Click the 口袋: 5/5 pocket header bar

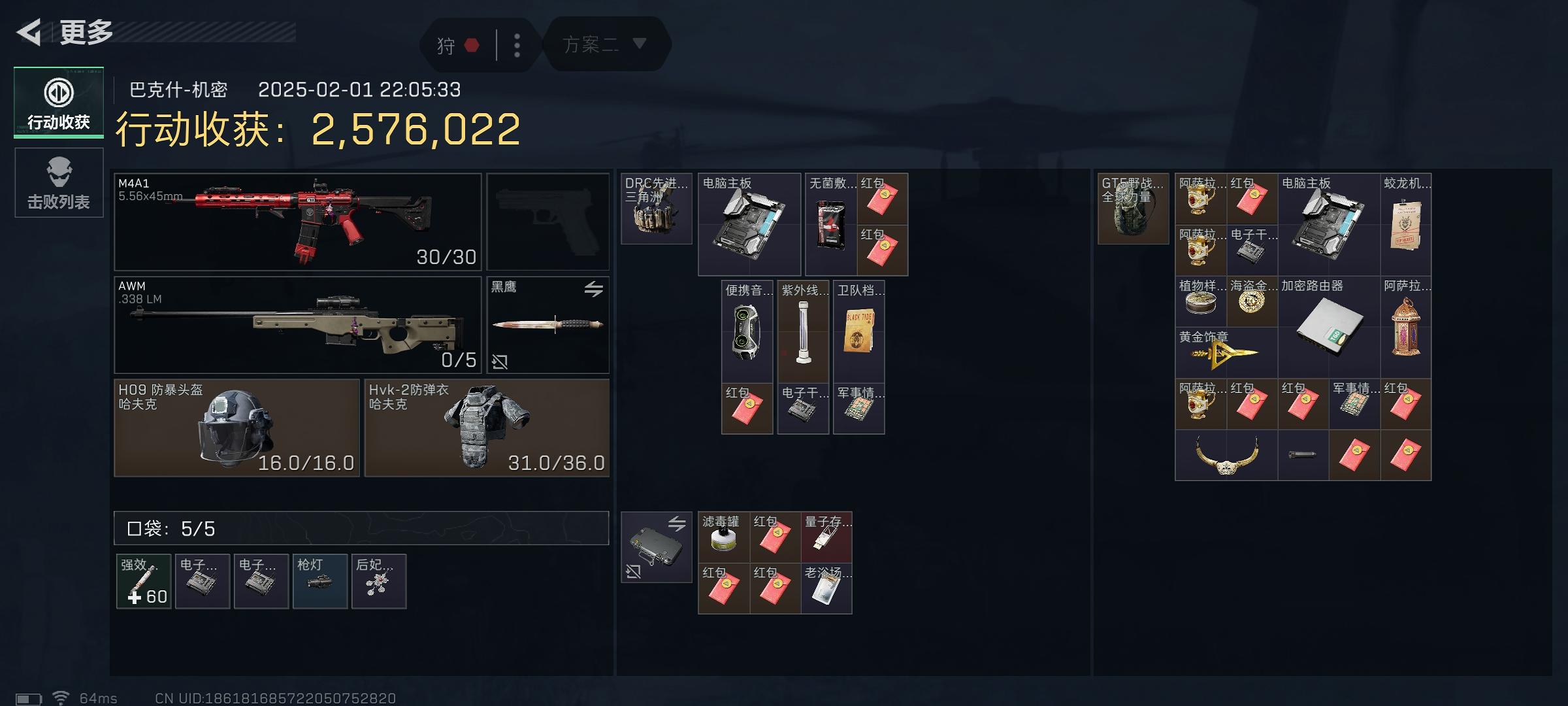tap(361, 528)
